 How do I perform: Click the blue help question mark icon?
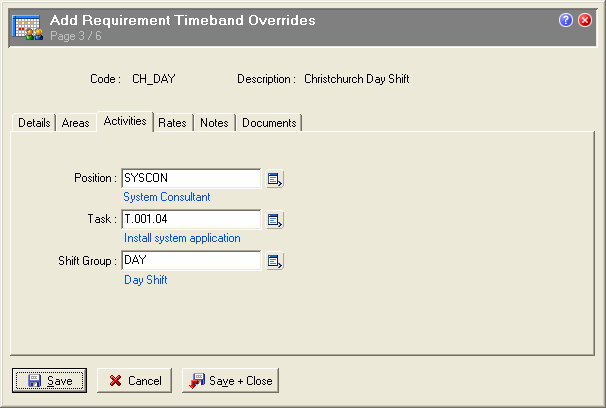(566, 20)
